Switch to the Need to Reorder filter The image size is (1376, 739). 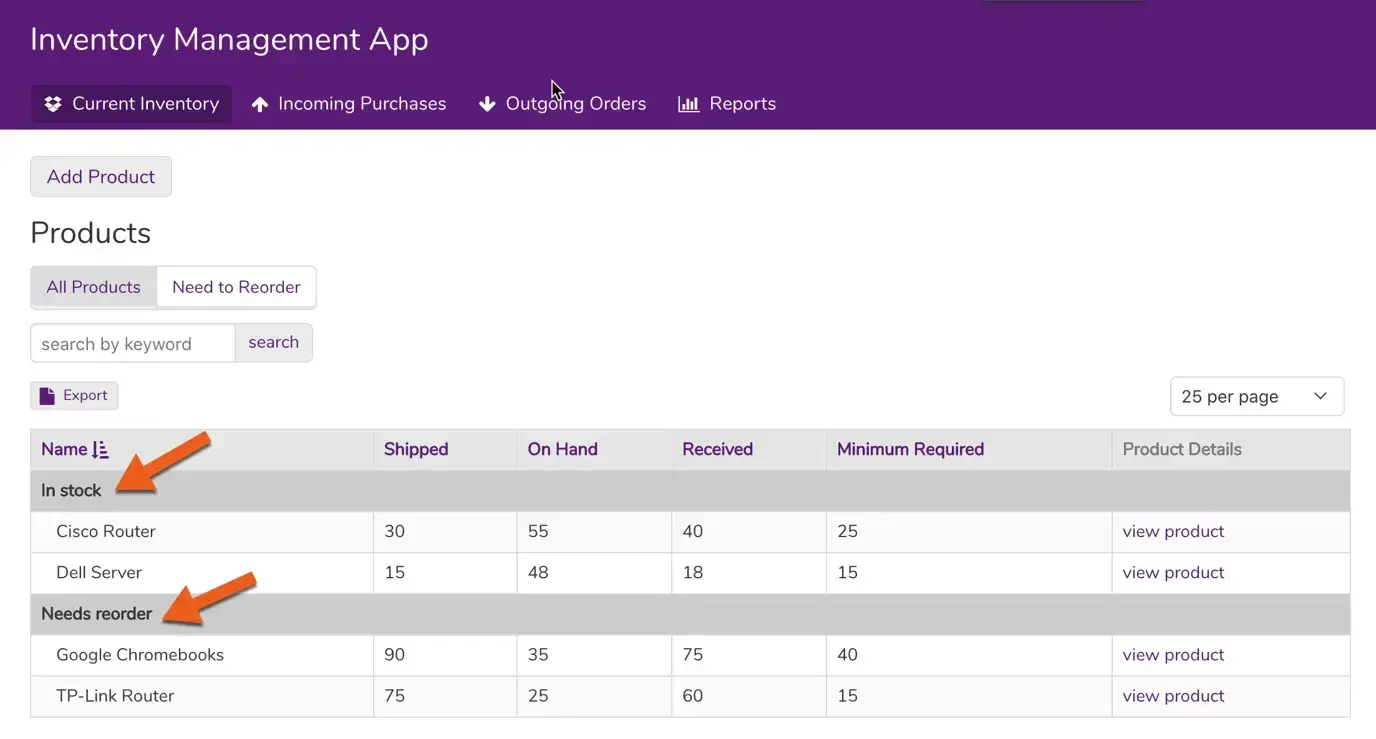[x=236, y=287]
